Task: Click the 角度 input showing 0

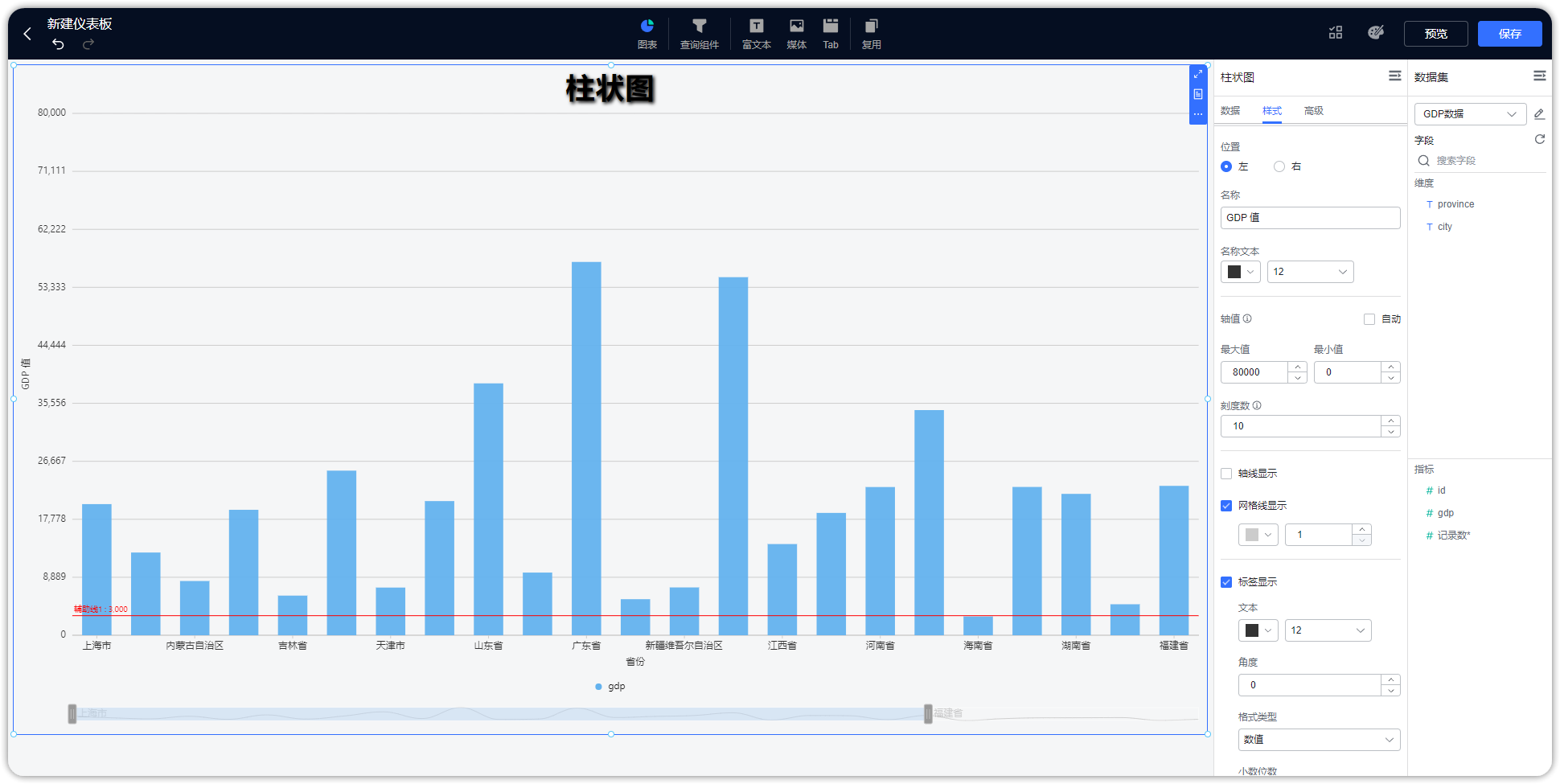Action: tap(1310, 685)
